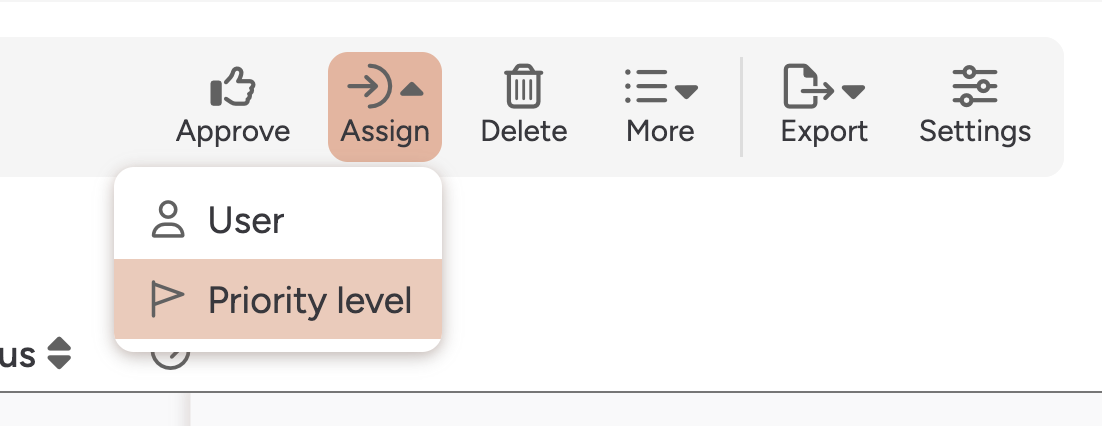Collapse the Assign dropdown using its caret

coord(412,90)
